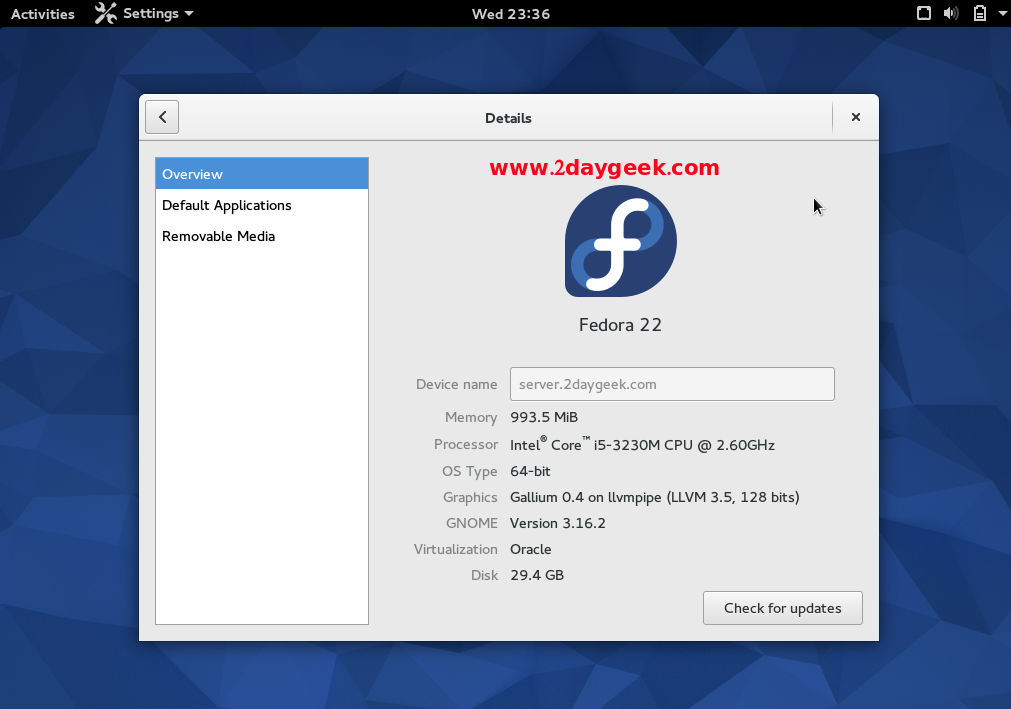Click the Disk label
This screenshot has width=1011, height=709.
click(484, 575)
